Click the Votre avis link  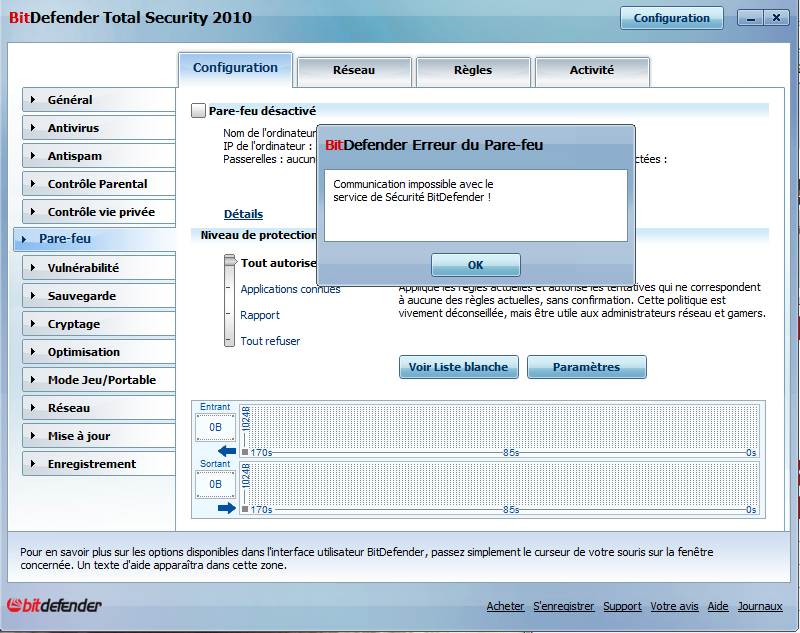click(x=674, y=606)
